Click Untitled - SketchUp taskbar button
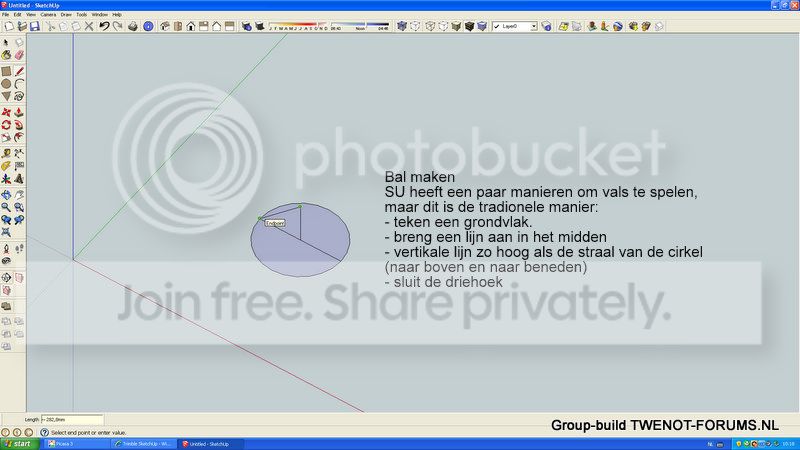 [211, 444]
